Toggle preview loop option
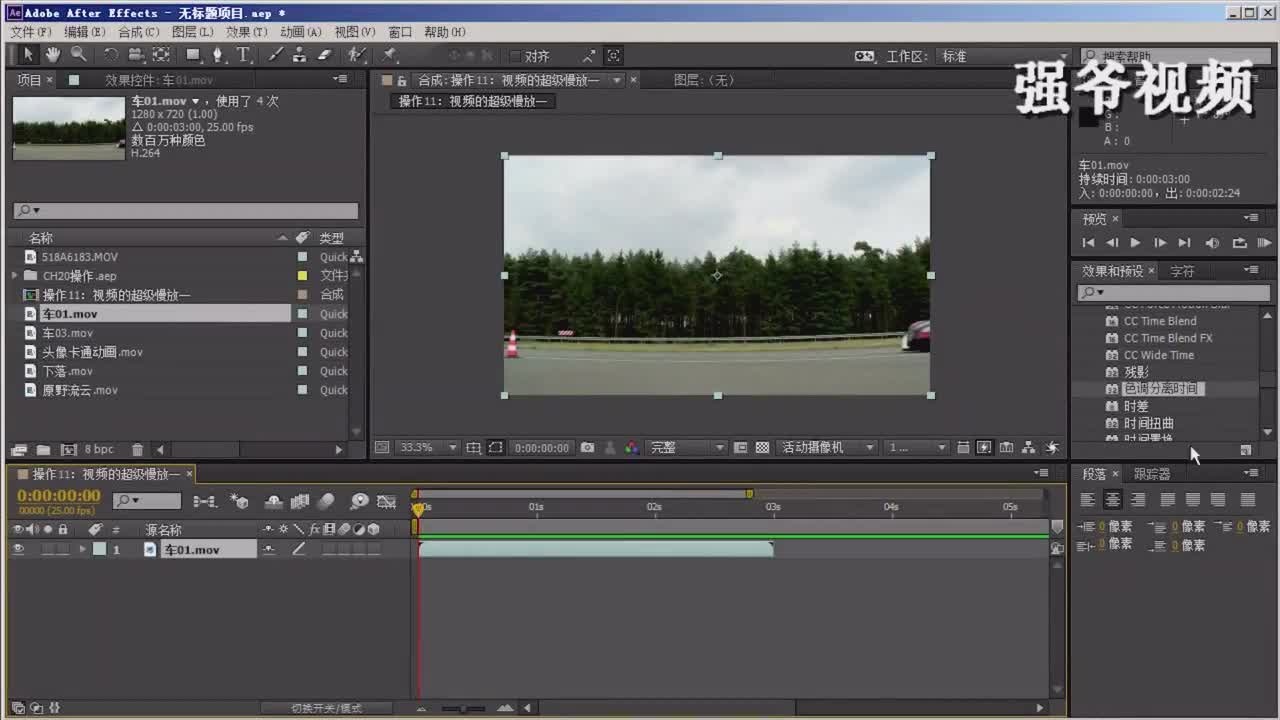This screenshot has width=1280, height=720. tap(1240, 243)
